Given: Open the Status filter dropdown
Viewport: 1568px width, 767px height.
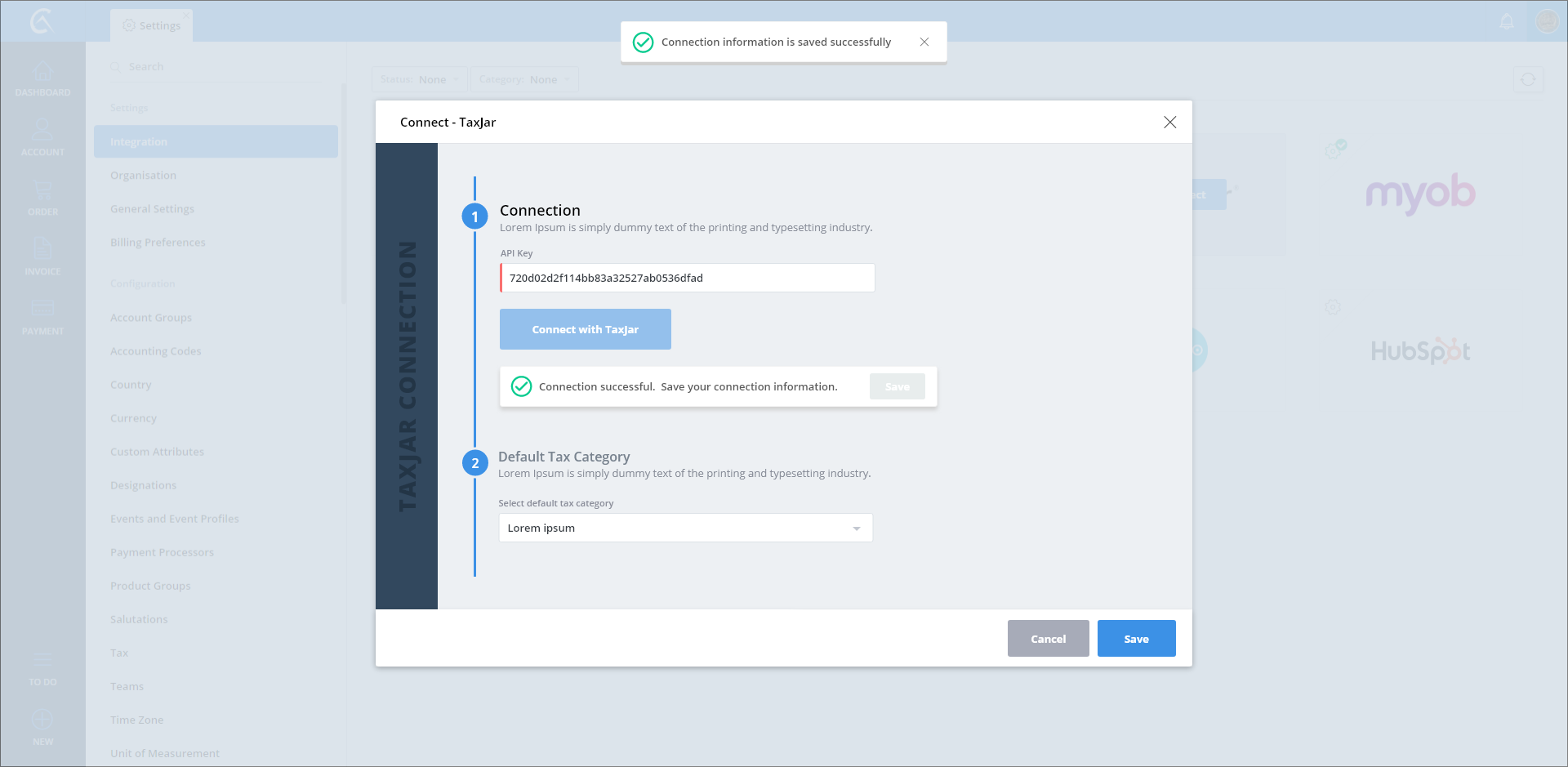Looking at the screenshot, I should pyautogui.click(x=420, y=79).
